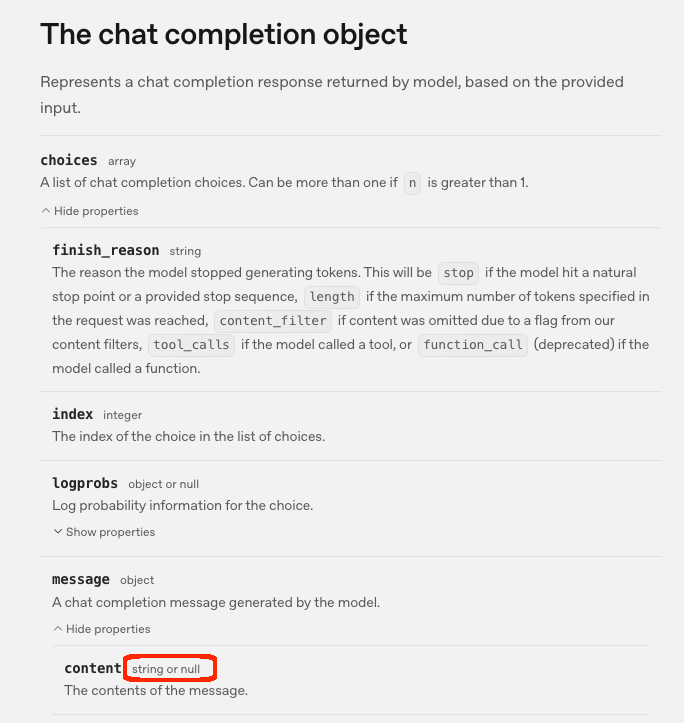The image size is (684, 723).
Task: Collapse choices with Hide properties chevron
Action: click(46, 211)
